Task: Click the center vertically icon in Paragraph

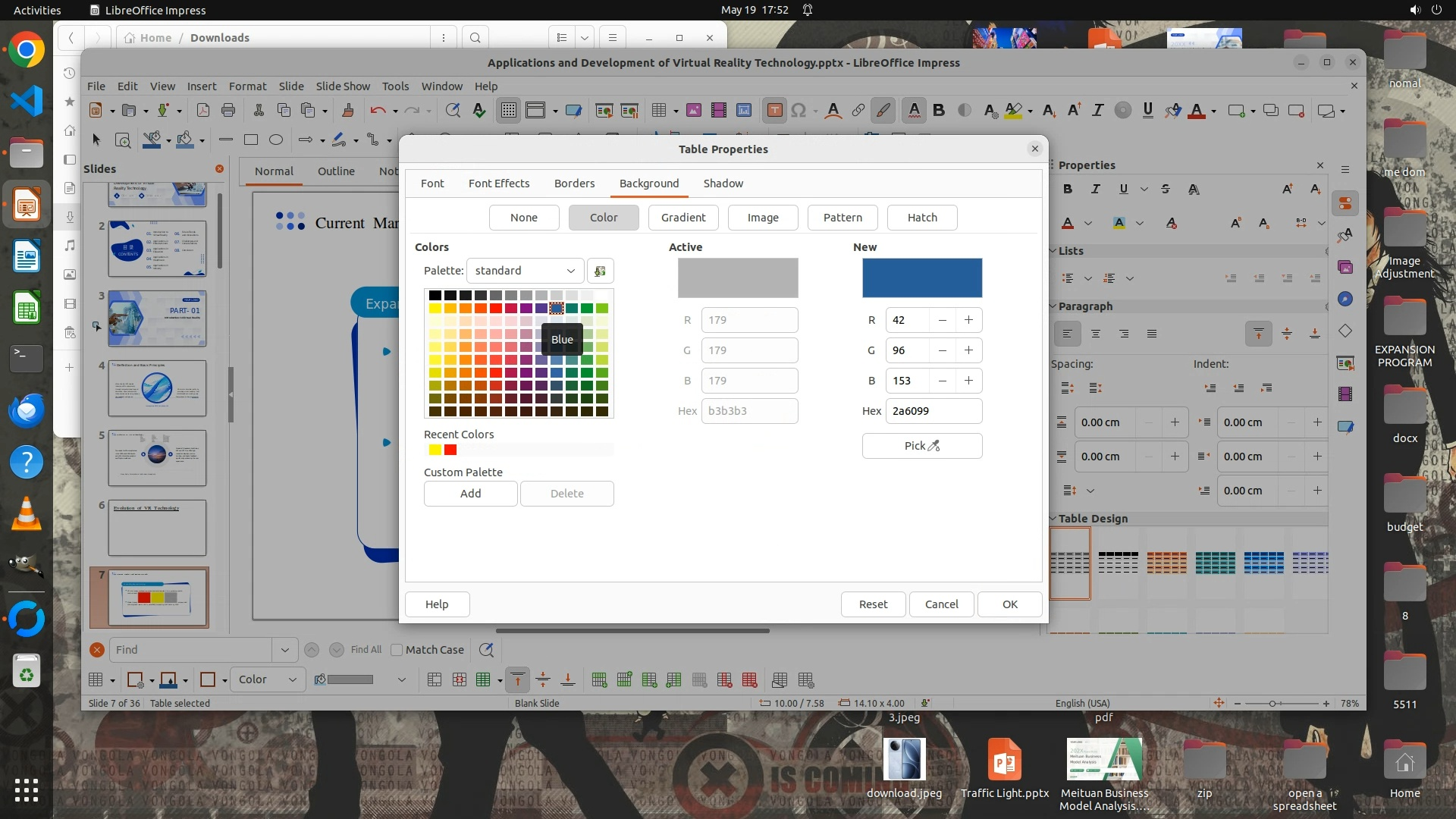Action: [x=1287, y=334]
